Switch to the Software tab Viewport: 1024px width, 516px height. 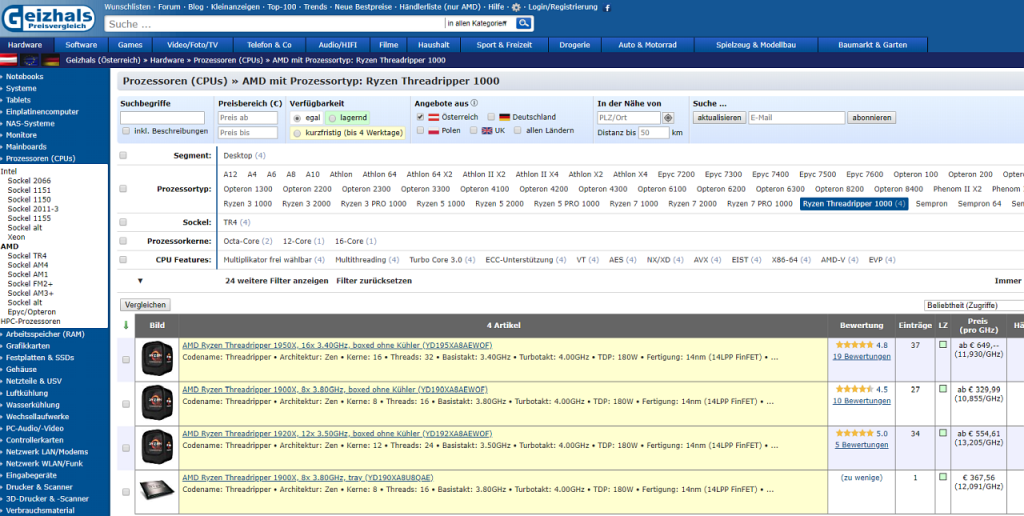pyautogui.click(x=82, y=45)
